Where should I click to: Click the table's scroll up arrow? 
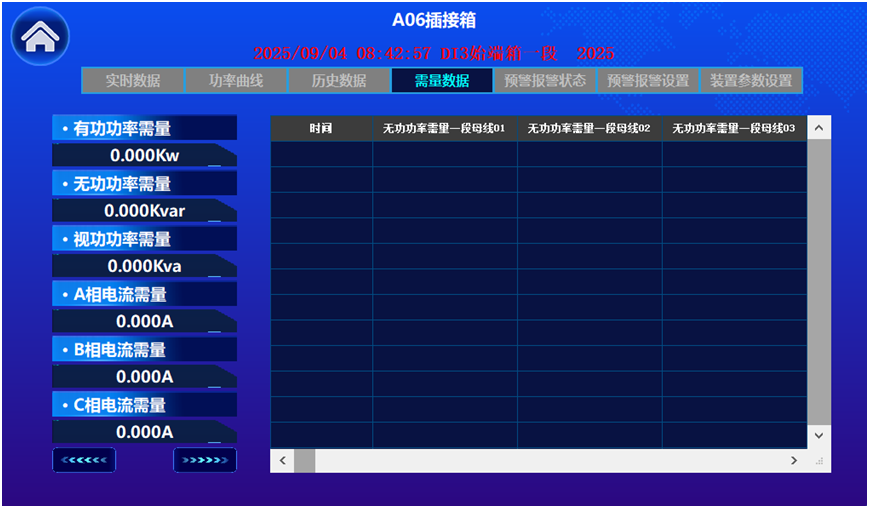pyautogui.click(x=819, y=128)
